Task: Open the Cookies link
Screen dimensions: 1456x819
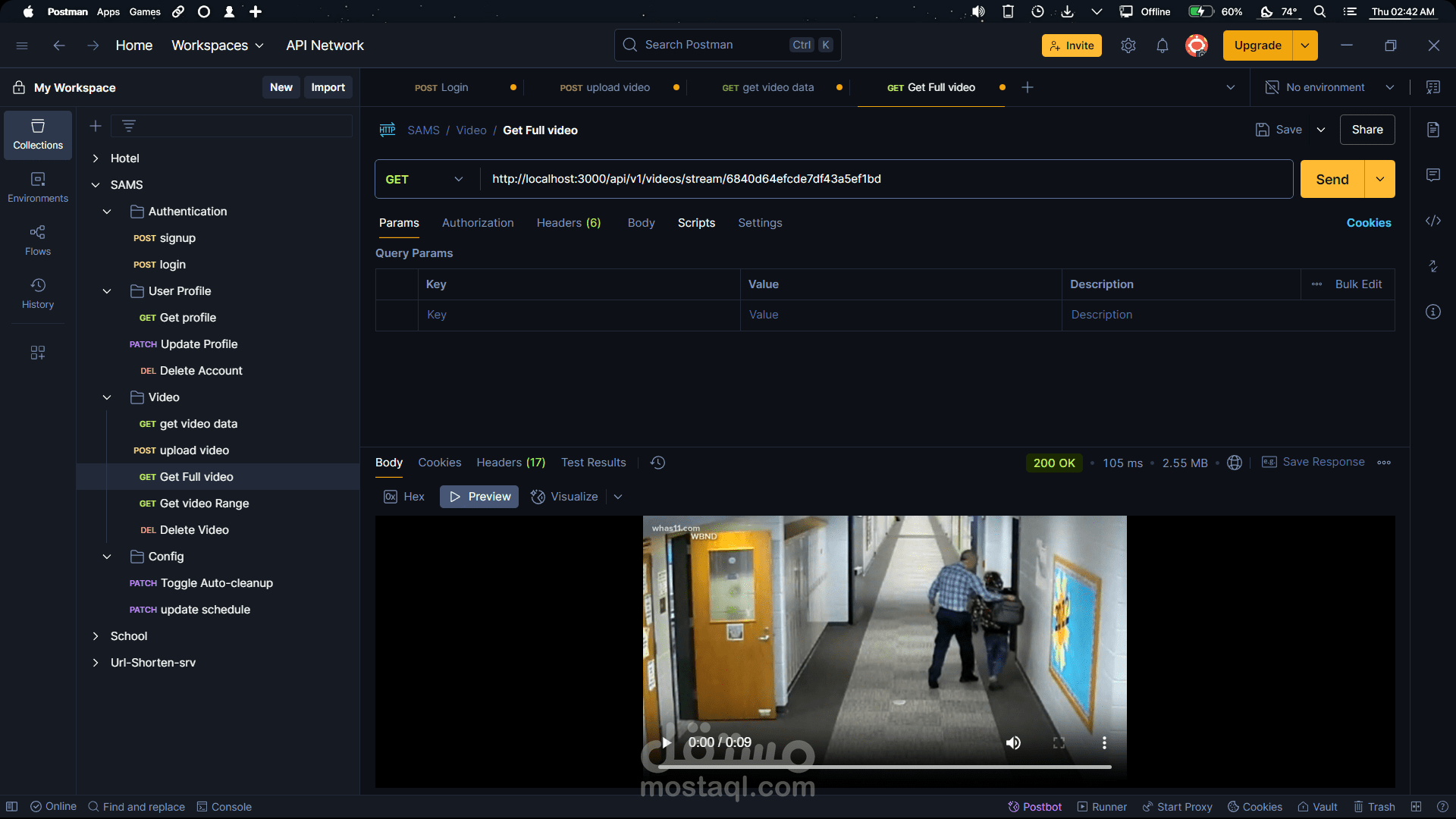Action: (1369, 223)
